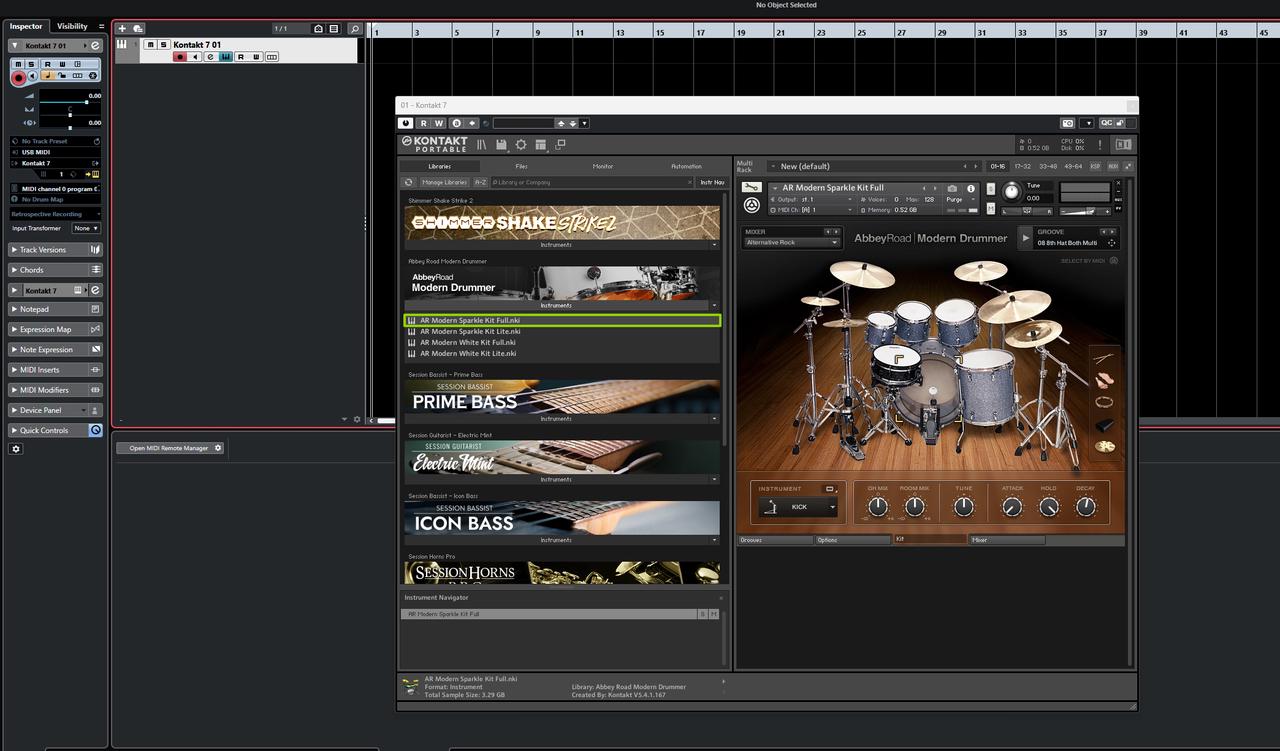Click Open MIDI Remote Manager button
The height and width of the screenshot is (751, 1280).
click(x=169, y=448)
